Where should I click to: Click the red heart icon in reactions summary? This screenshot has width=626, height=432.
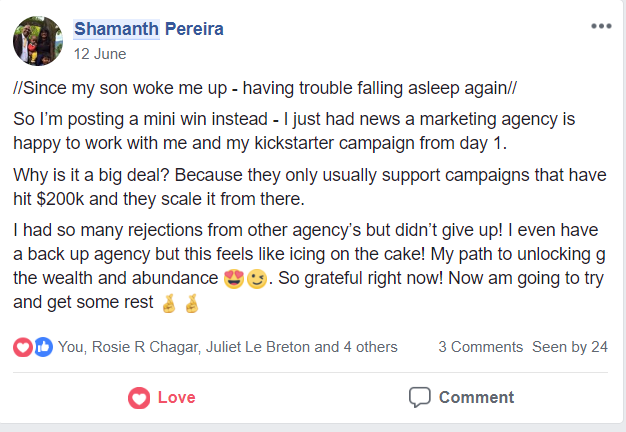(x=23, y=347)
